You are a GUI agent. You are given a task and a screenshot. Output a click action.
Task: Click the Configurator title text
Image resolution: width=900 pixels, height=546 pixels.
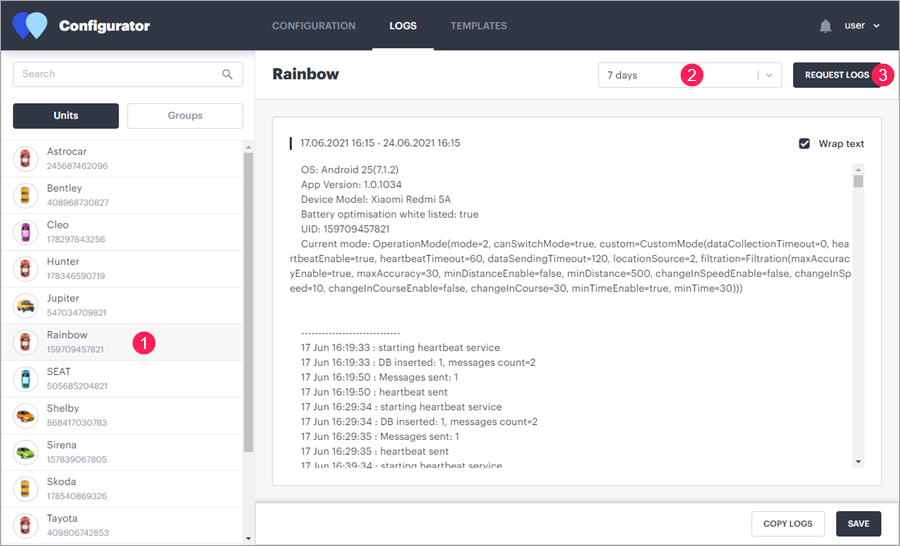(x=104, y=26)
